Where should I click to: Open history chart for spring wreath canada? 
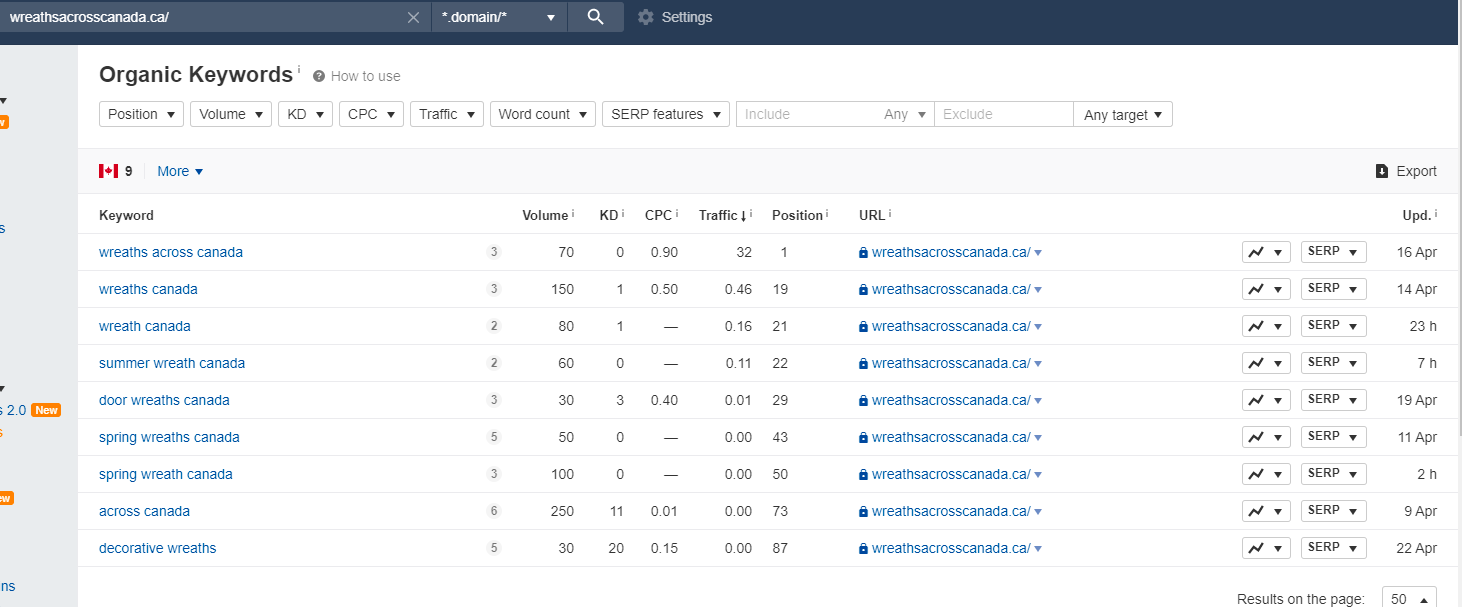pyautogui.click(x=1266, y=474)
